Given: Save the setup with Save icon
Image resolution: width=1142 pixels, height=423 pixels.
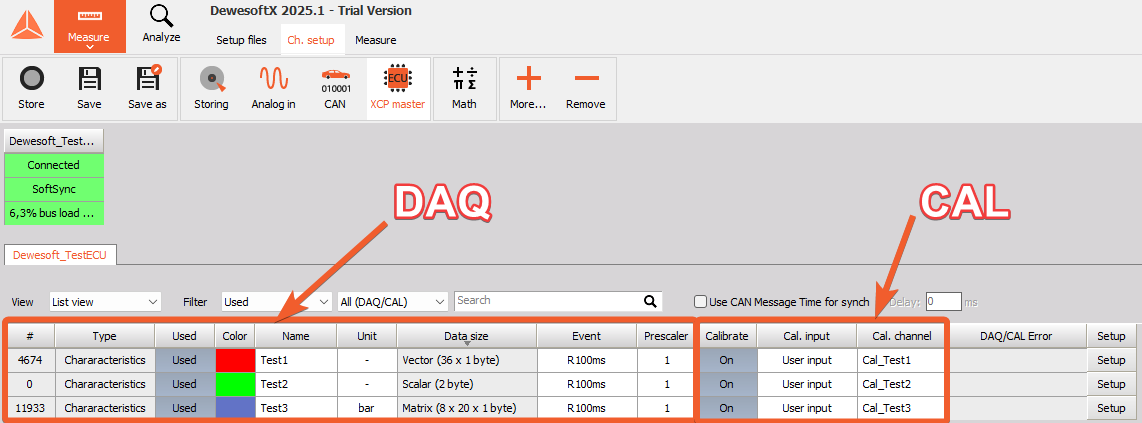Looking at the screenshot, I should coord(89,89).
